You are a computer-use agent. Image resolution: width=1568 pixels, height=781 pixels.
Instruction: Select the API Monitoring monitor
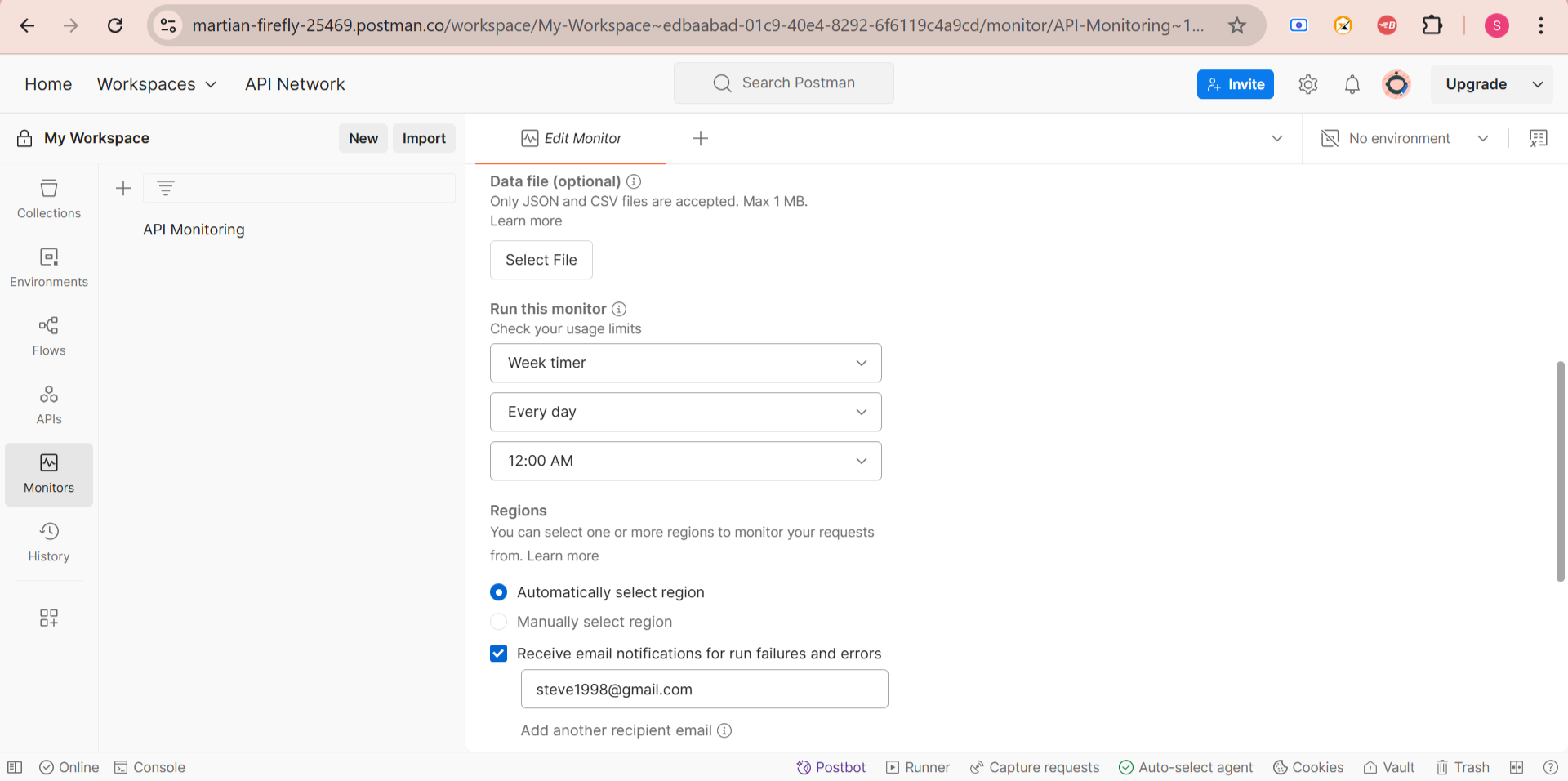(x=194, y=230)
